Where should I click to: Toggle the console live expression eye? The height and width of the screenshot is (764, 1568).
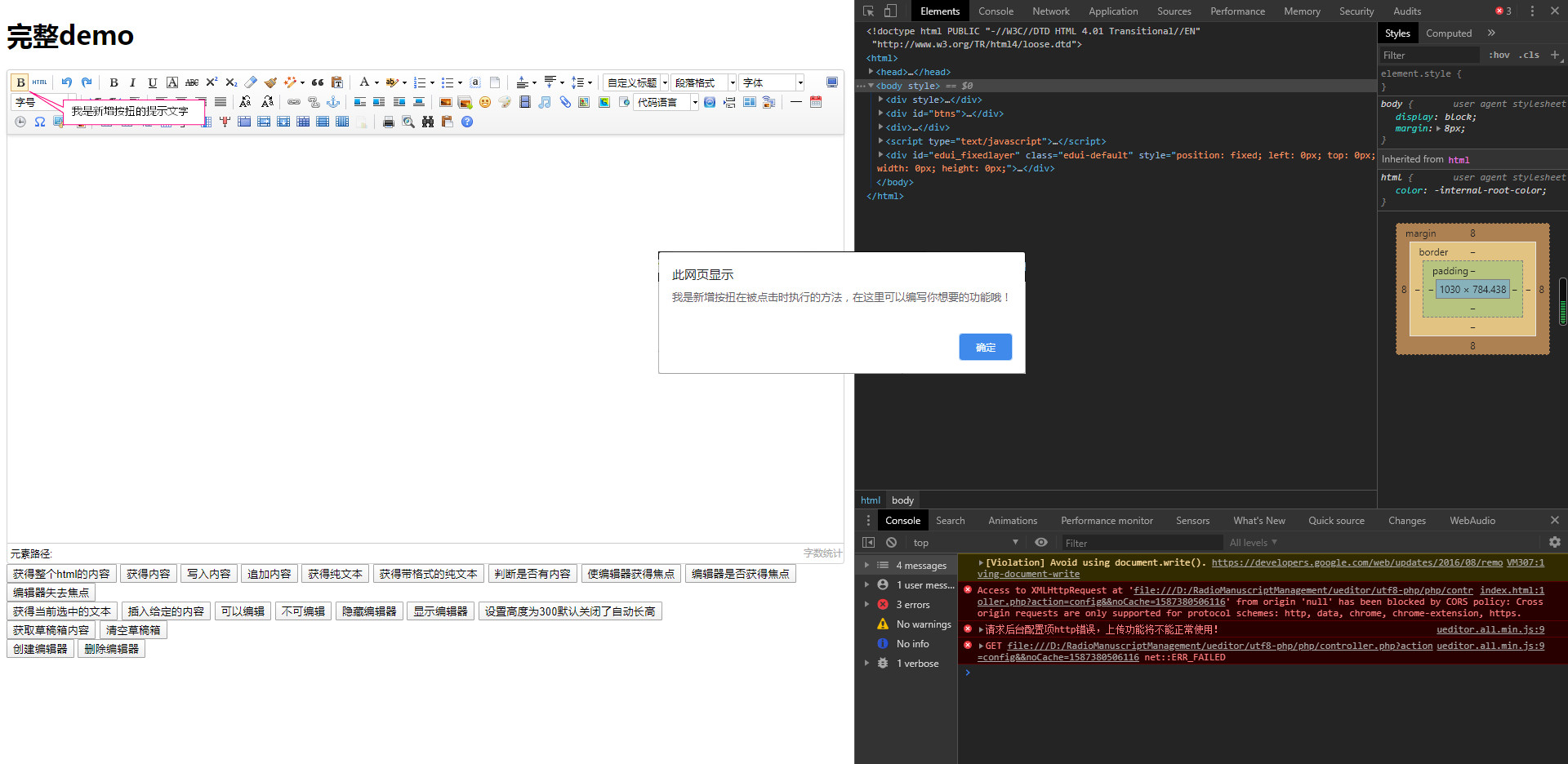pos(1041,542)
